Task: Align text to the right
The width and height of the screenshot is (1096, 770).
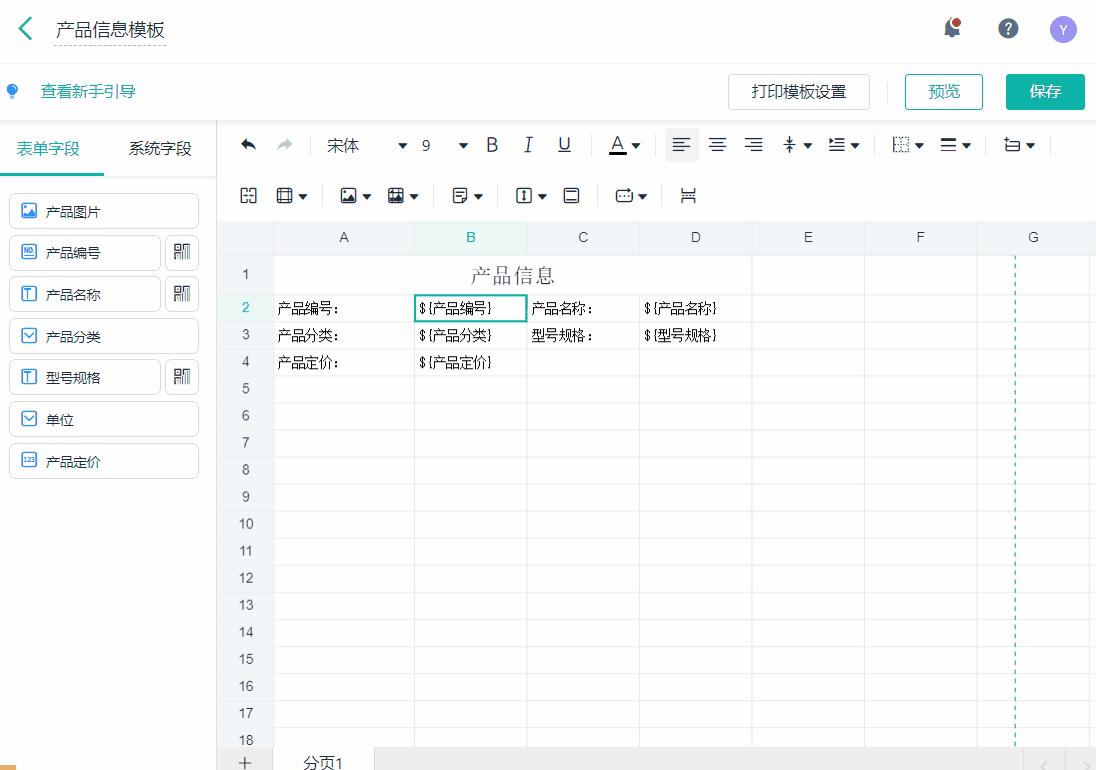Action: click(753, 145)
